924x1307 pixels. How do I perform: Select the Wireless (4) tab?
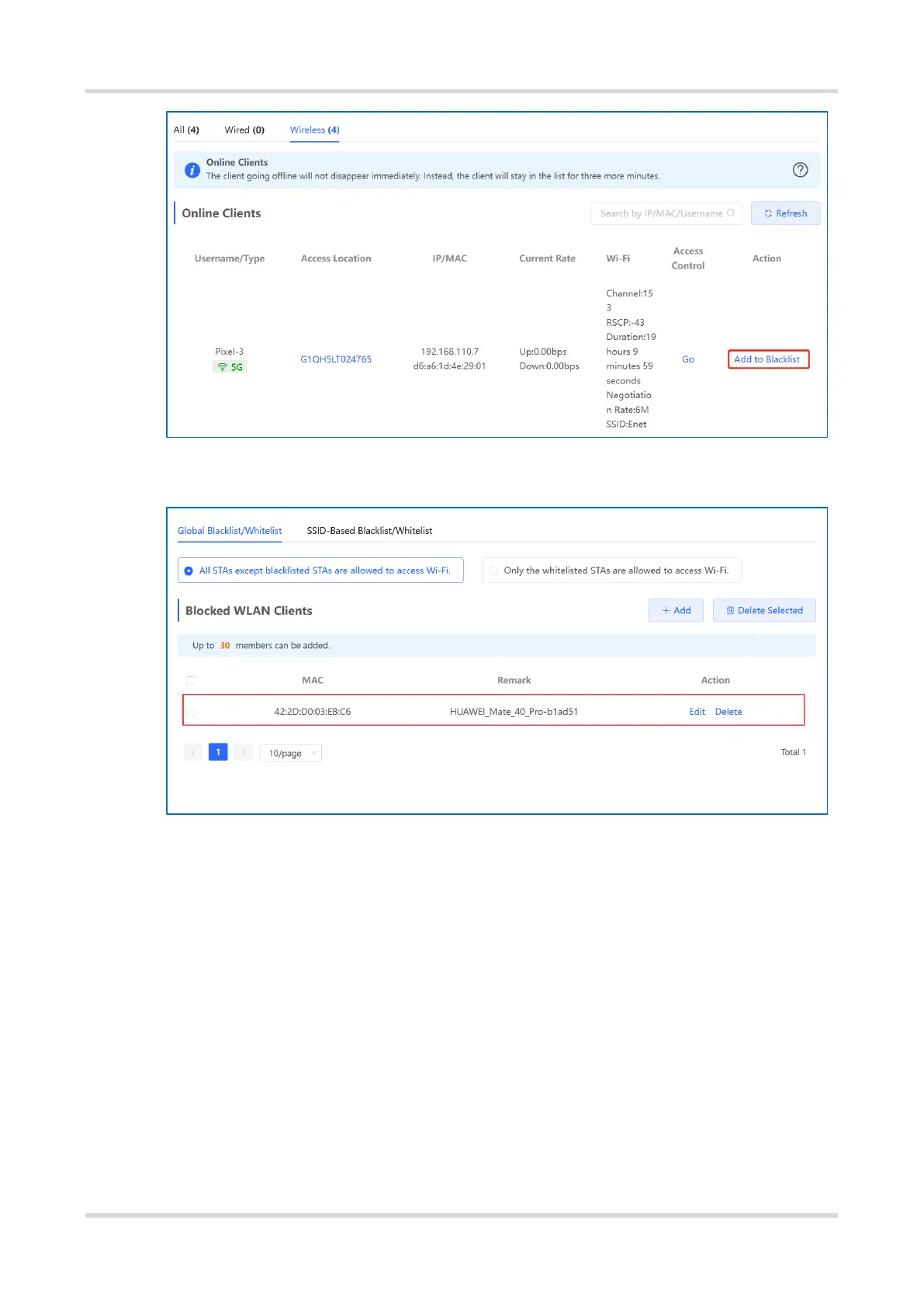pyautogui.click(x=315, y=130)
